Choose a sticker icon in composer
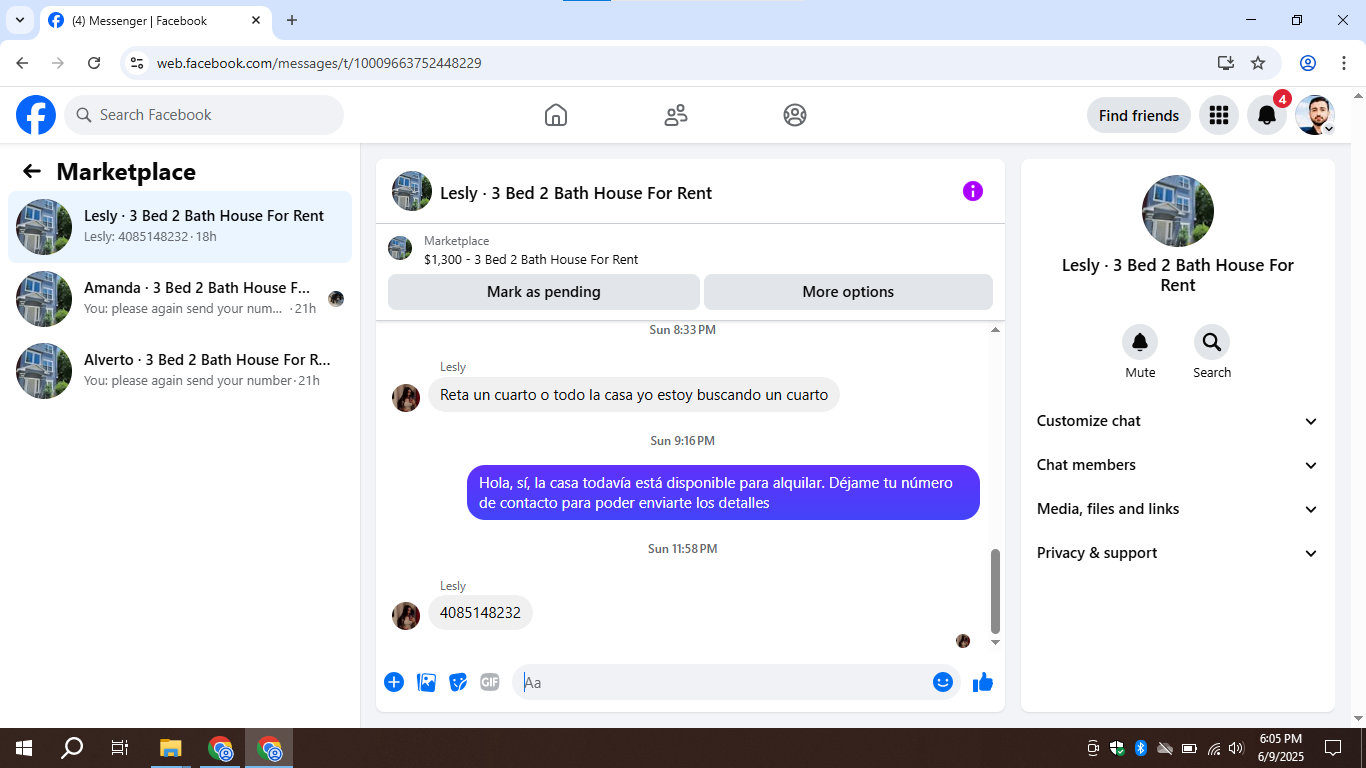 pyautogui.click(x=458, y=682)
